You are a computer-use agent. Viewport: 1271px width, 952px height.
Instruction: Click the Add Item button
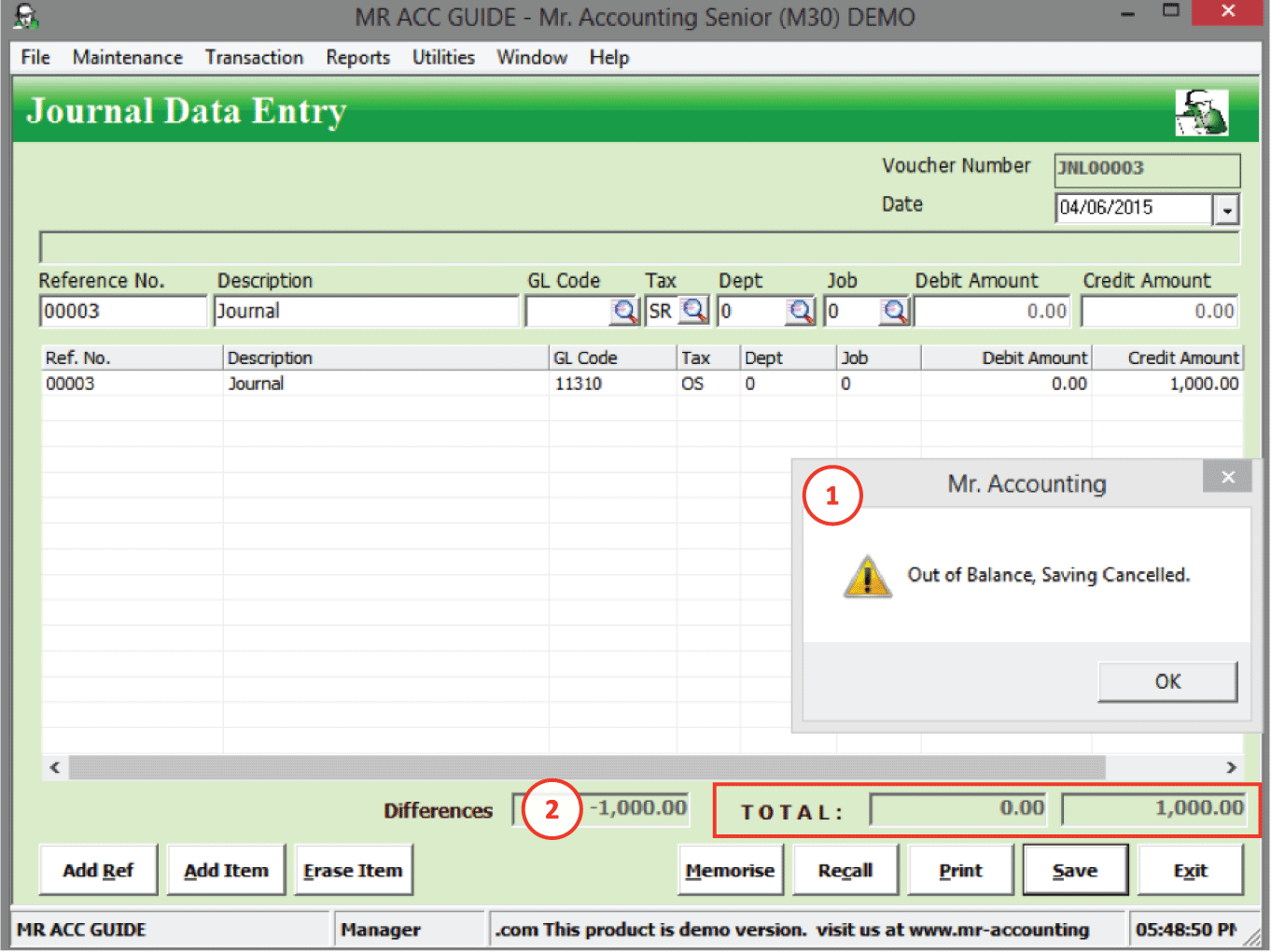pyautogui.click(x=226, y=870)
